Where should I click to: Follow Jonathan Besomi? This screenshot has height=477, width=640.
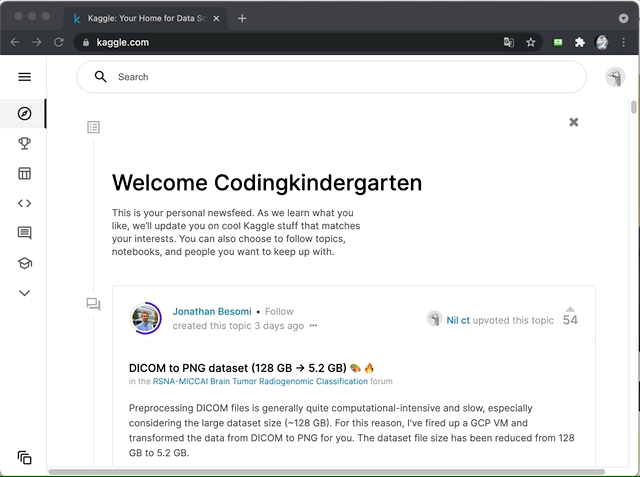click(279, 311)
